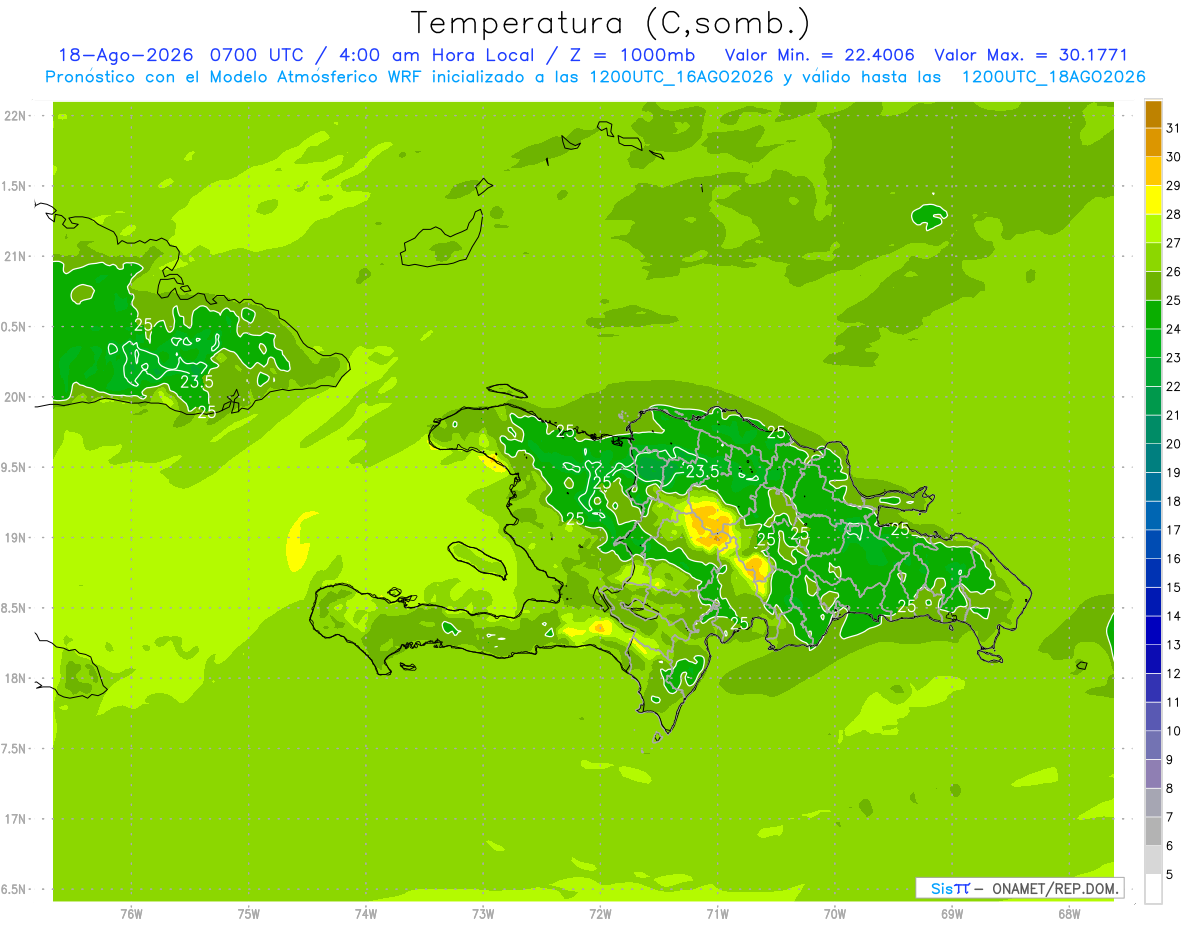
Task: Click the legend value "20"
Action: pyautogui.click(x=1174, y=444)
